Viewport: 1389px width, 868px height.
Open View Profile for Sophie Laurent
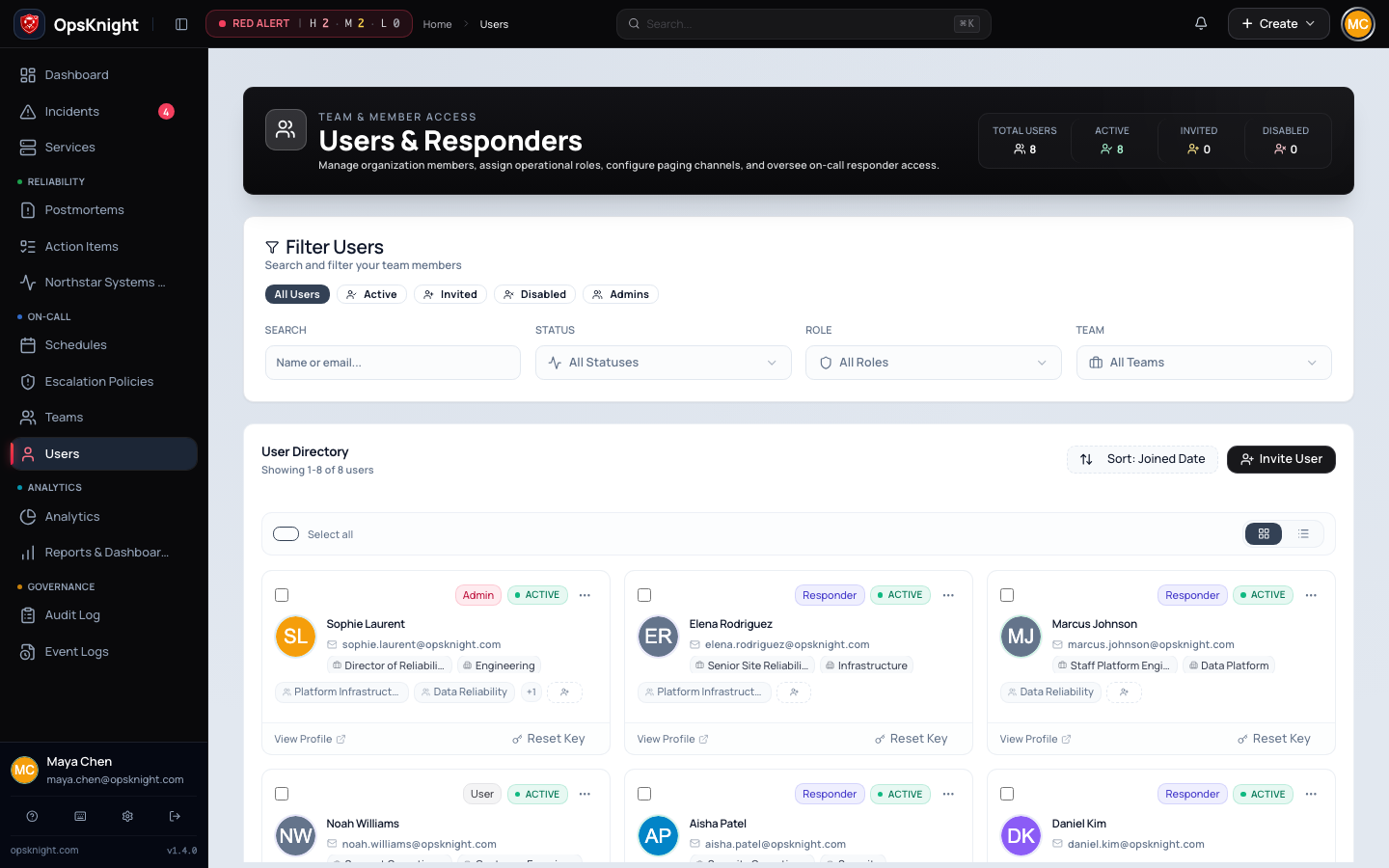(310, 739)
